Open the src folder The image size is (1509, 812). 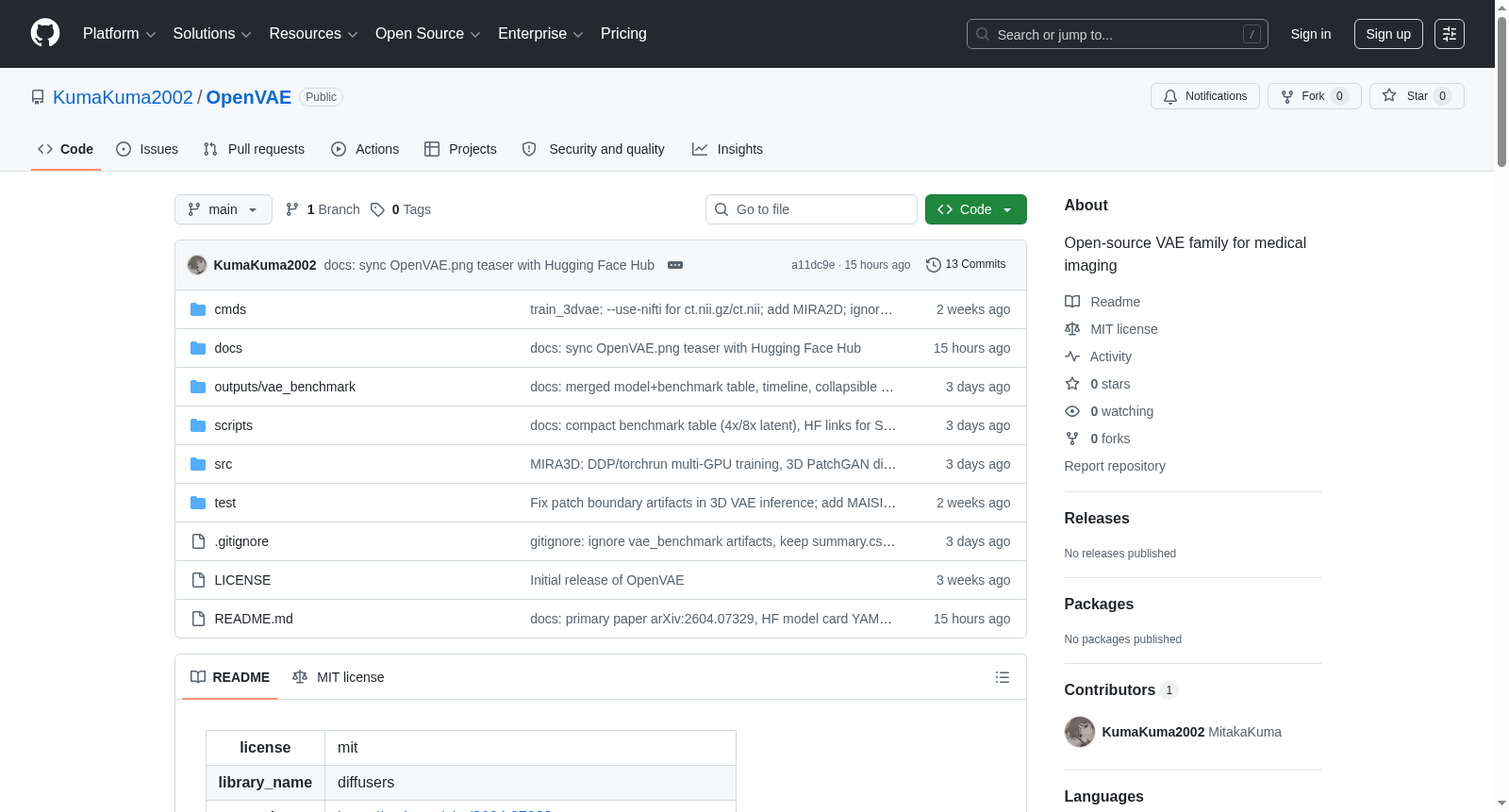224,464
